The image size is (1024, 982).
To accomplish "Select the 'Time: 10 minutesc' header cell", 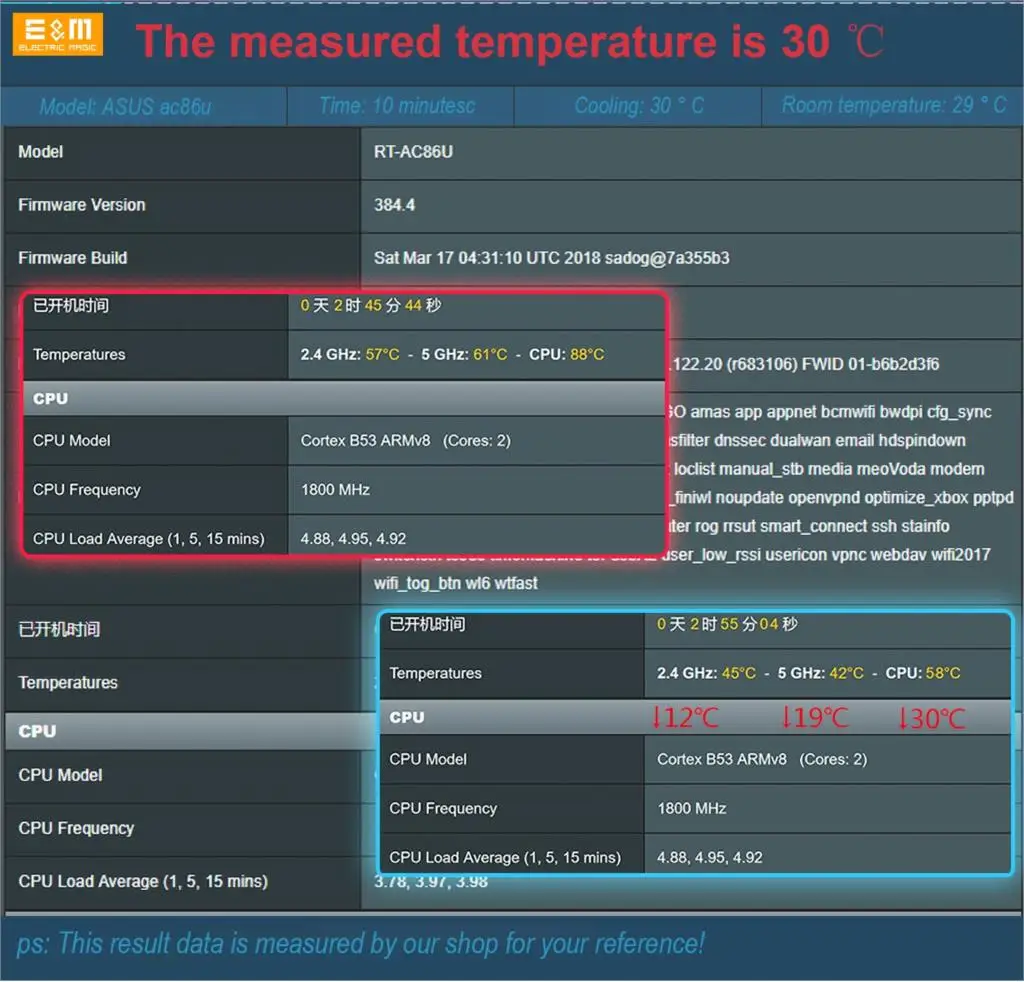I will [396, 106].
